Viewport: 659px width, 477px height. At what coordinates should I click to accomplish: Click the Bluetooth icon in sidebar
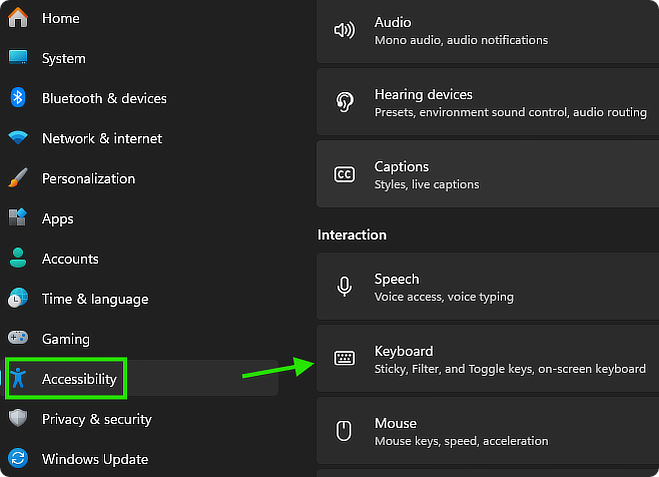[18, 98]
